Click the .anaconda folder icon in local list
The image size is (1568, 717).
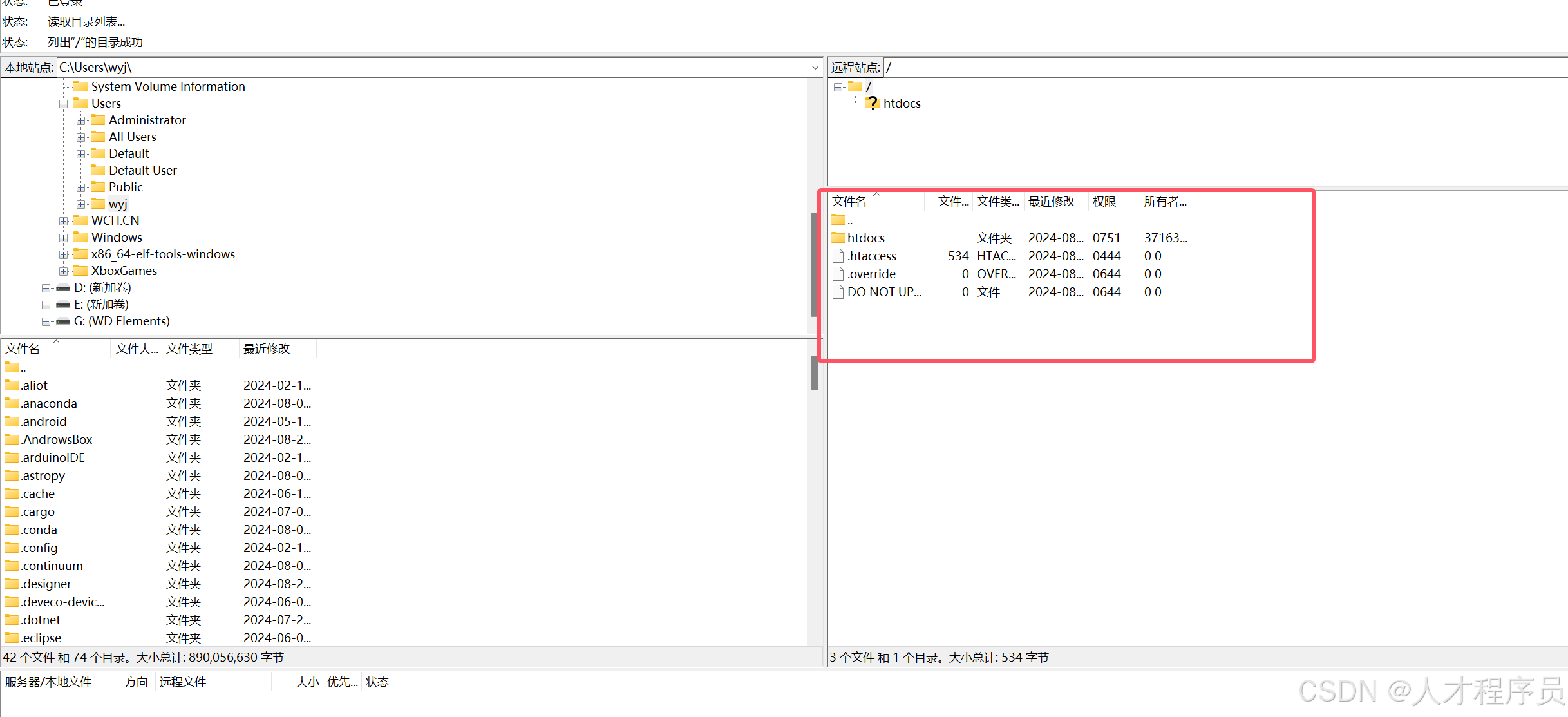[x=12, y=403]
